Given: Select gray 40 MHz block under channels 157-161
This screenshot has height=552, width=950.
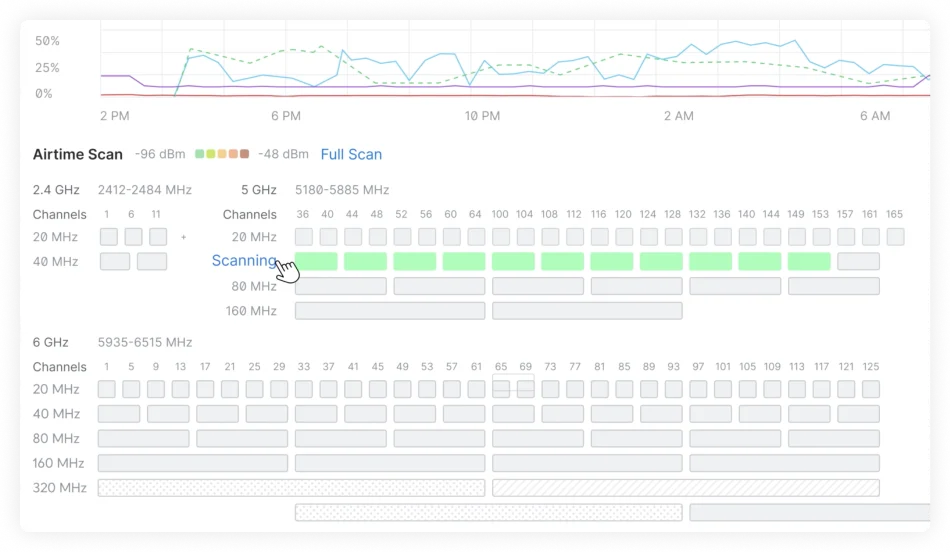Looking at the screenshot, I should [x=859, y=262].
